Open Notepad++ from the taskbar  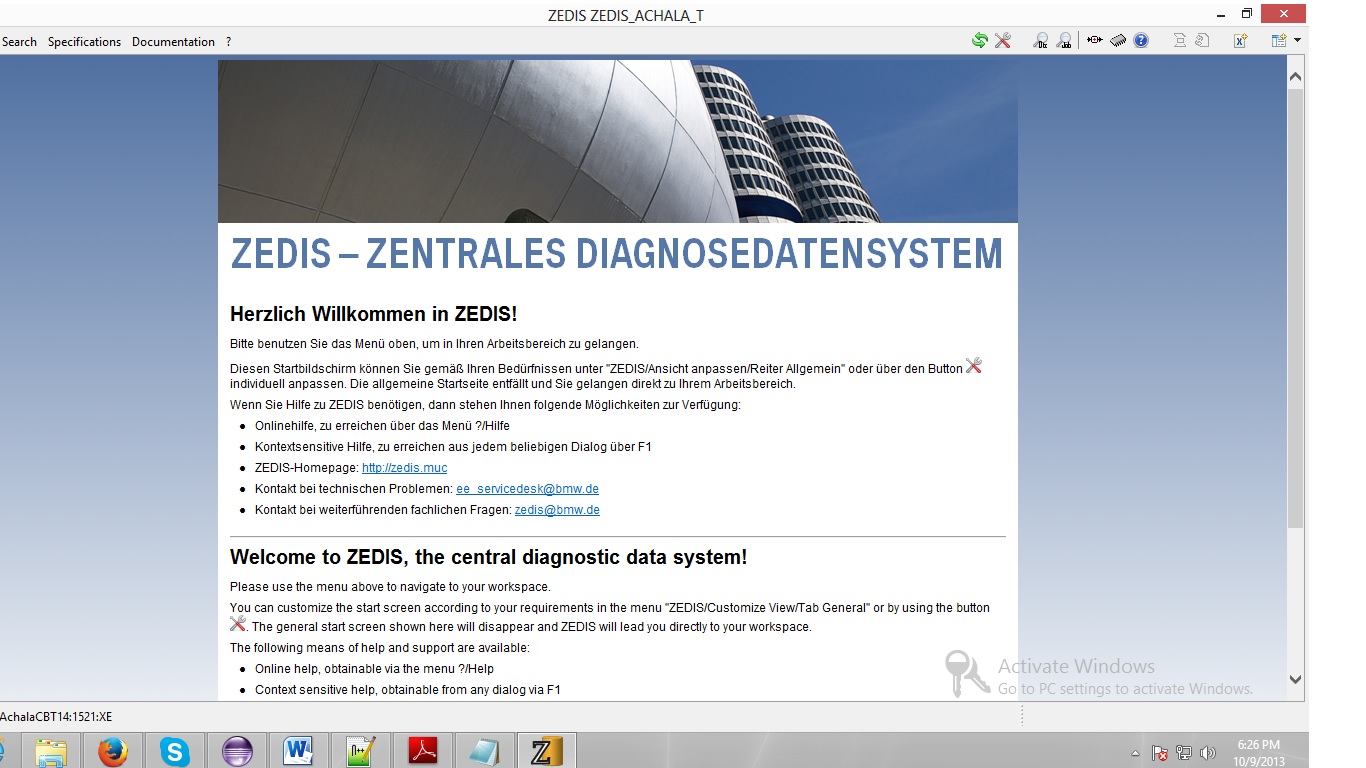pos(360,751)
